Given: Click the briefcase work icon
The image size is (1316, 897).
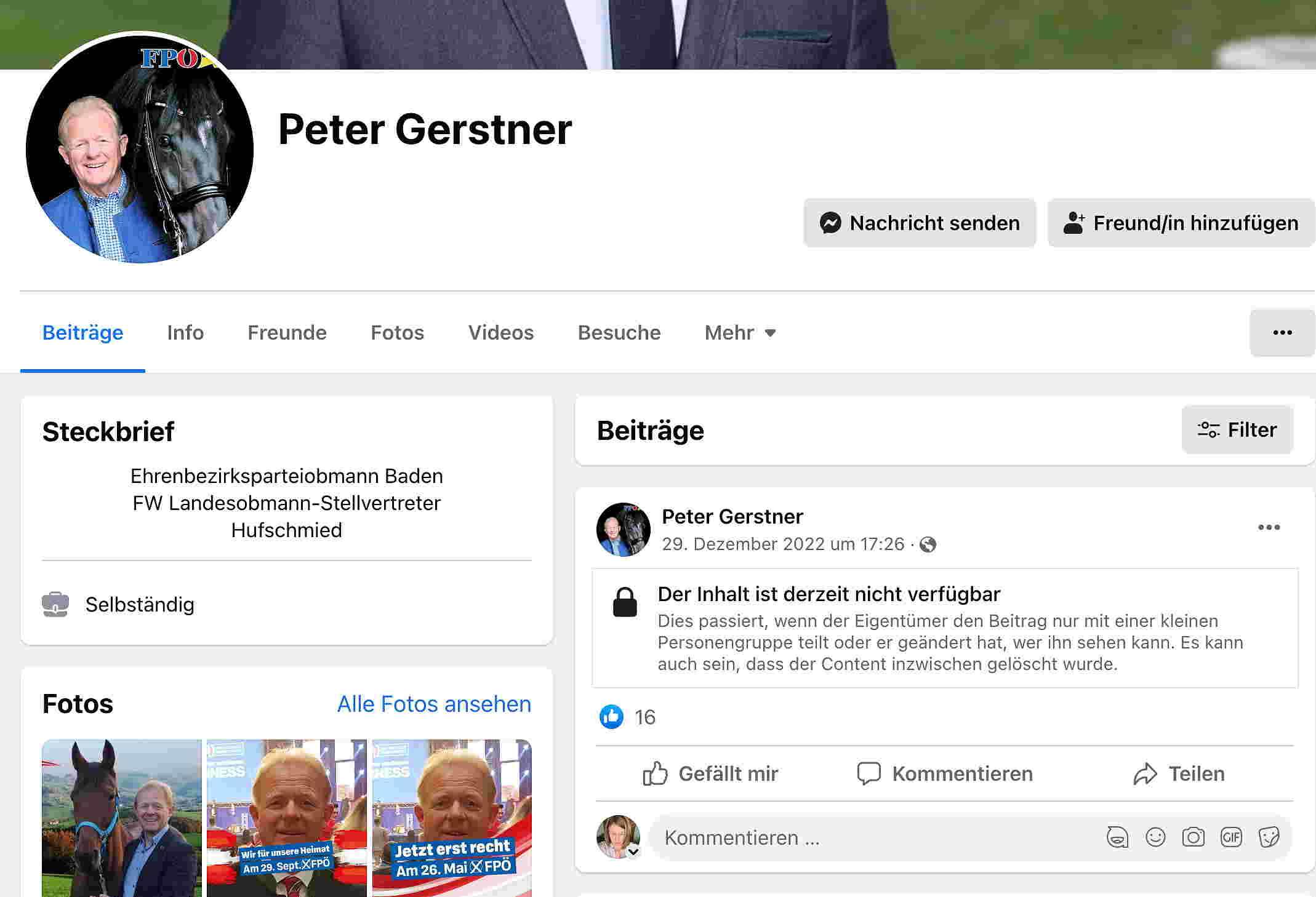Looking at the screenshot, I should pos(55,604).
